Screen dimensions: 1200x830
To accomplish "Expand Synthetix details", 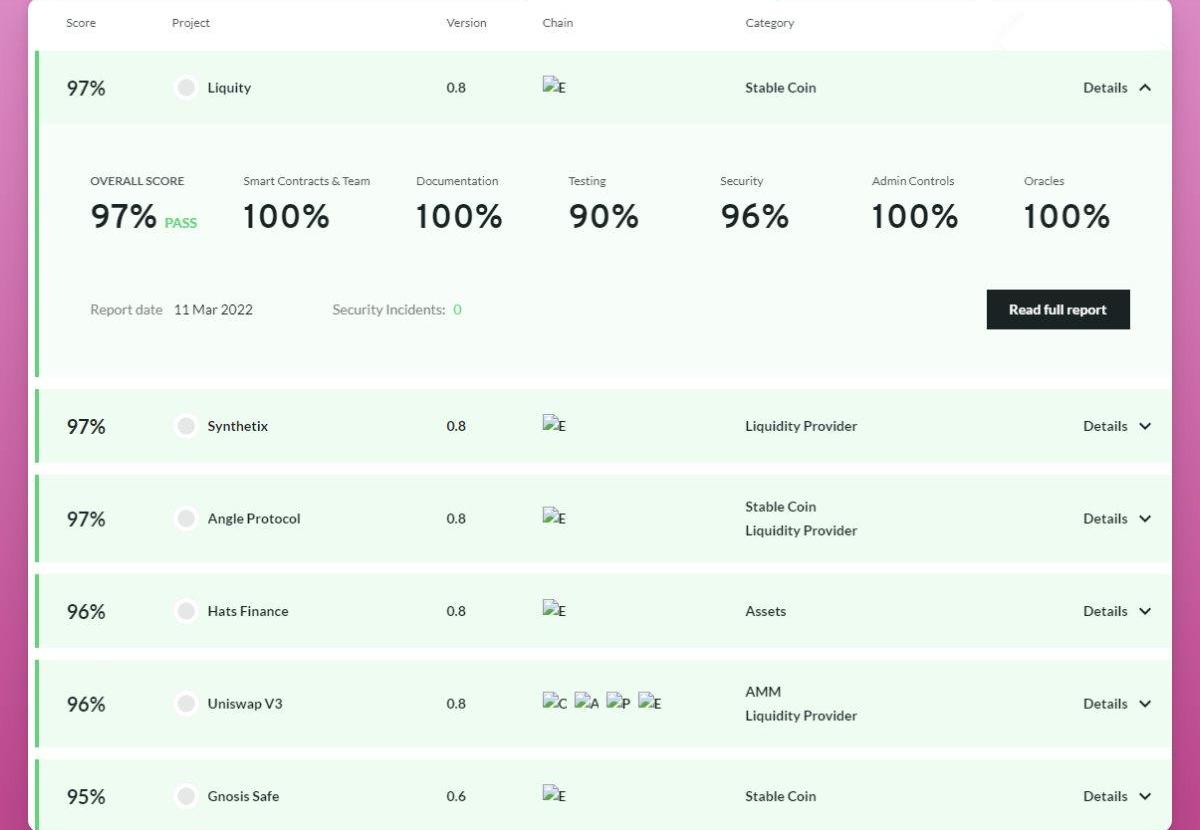I will pyautogui.click(x=1117, y=426).
